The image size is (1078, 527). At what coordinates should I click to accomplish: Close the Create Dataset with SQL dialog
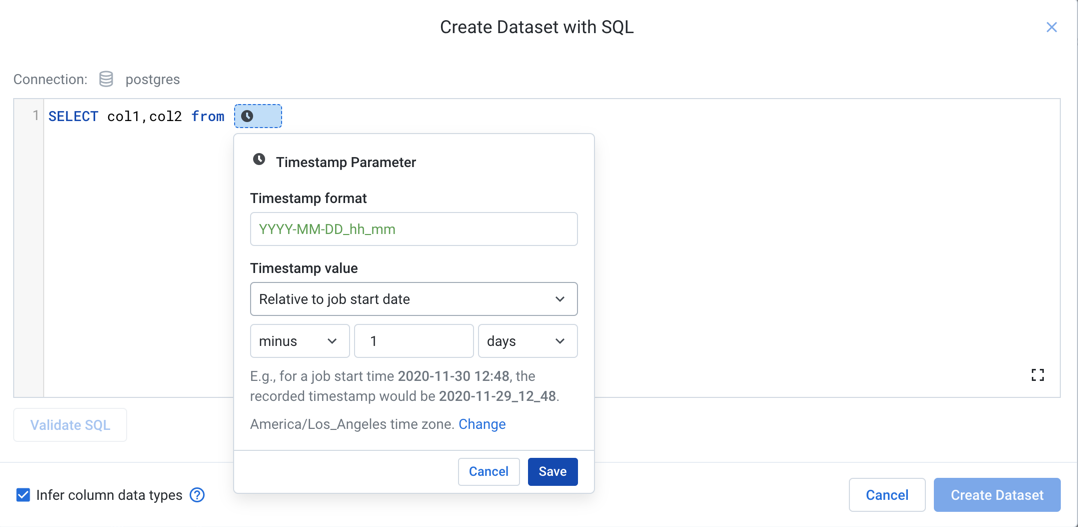tap(1051, 27)
